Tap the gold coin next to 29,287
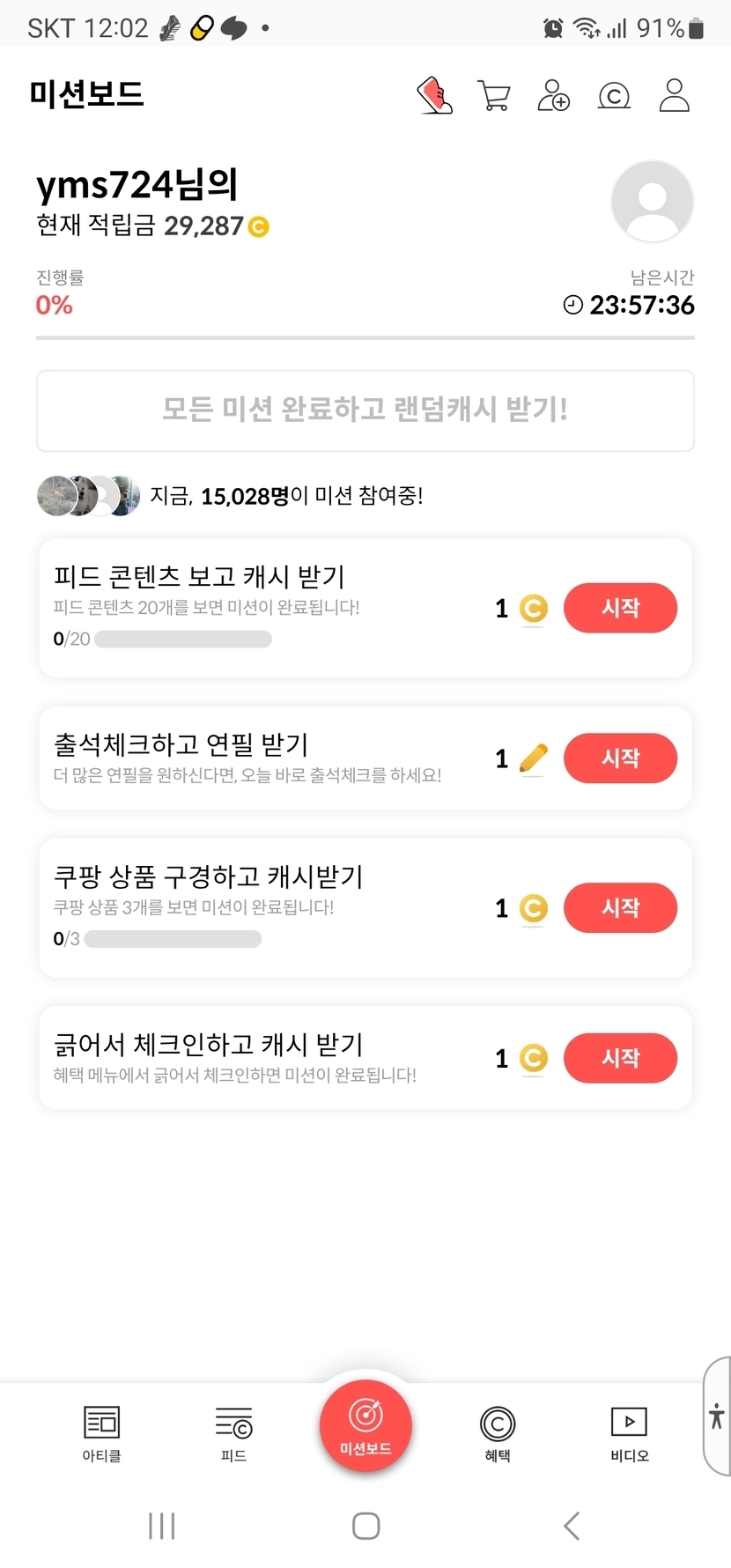This screenshot has width=731, height=1568. click(x=259, y=227)
